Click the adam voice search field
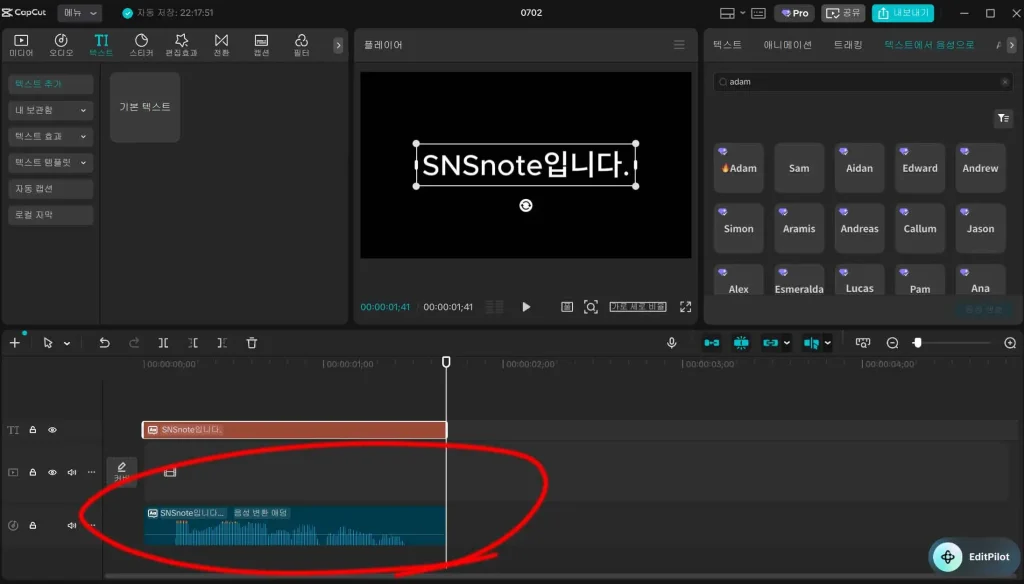Image resolution: width=1024 pixels, height=584 pixels. click(x=863, y=82)
